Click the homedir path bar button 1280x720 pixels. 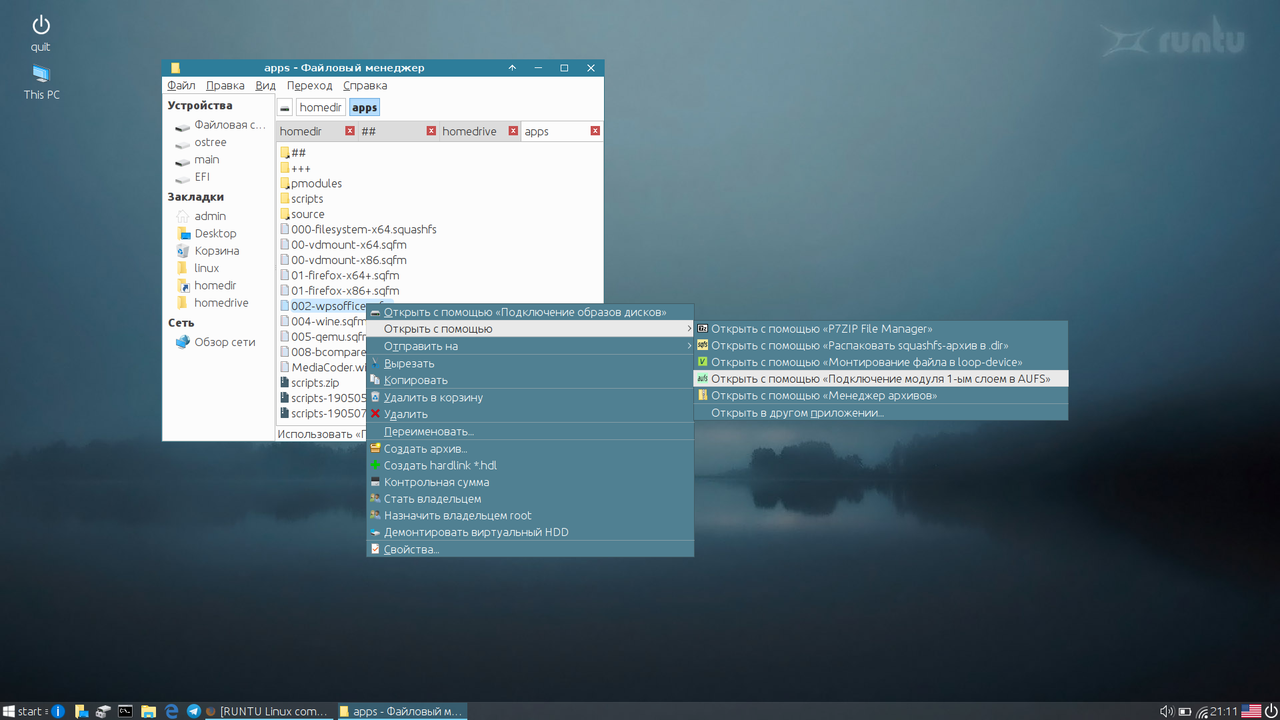point(320,107)
